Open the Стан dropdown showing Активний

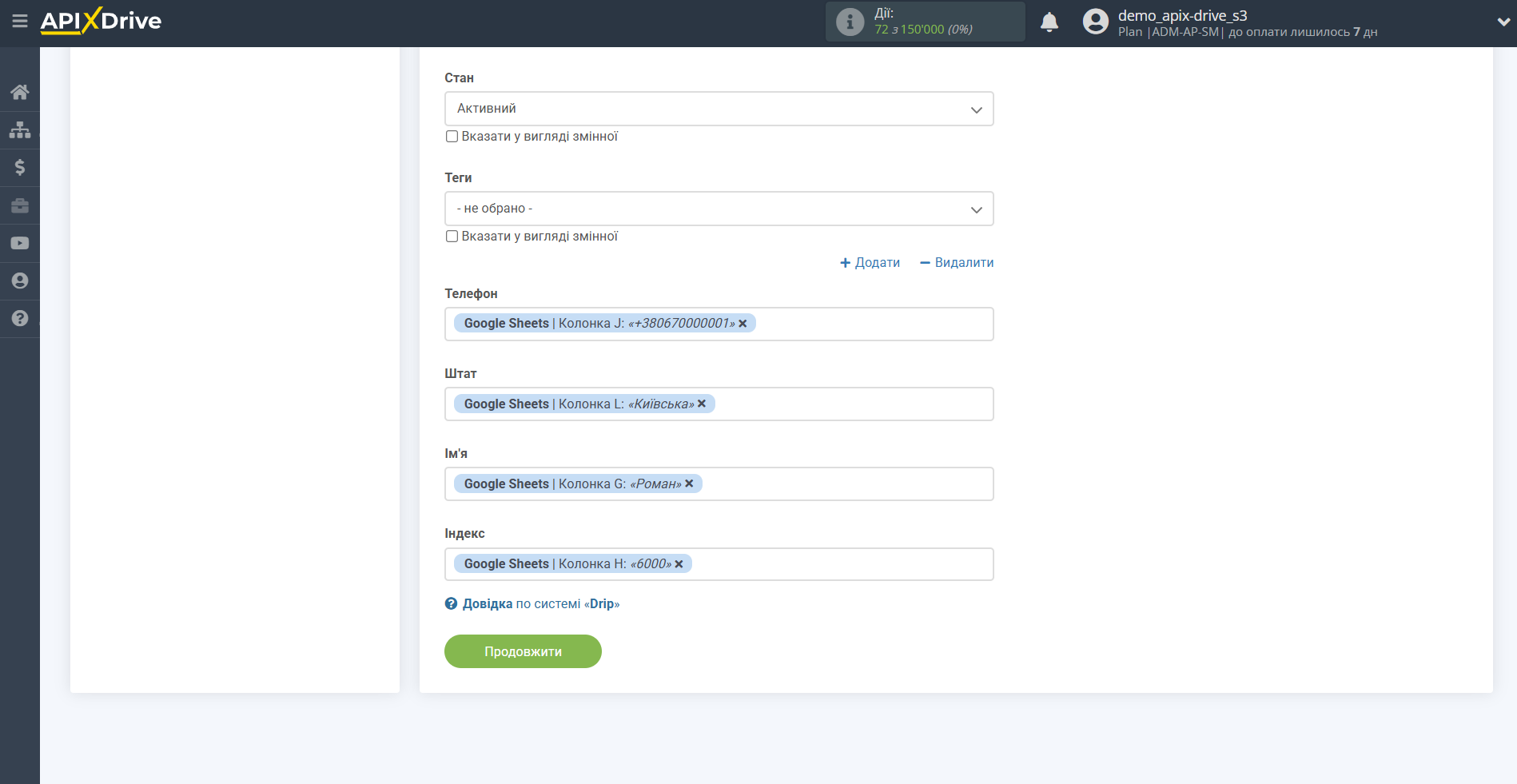(719, 109)
